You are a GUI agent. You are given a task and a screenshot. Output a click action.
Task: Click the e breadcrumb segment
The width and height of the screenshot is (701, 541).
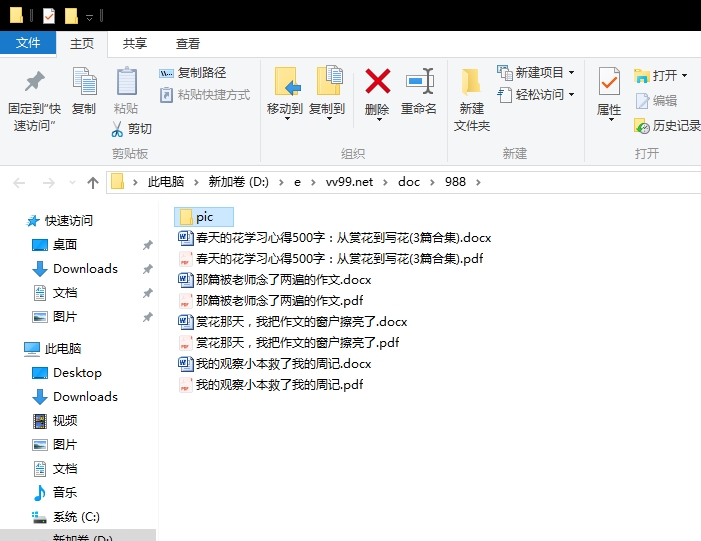coord(297,182)
